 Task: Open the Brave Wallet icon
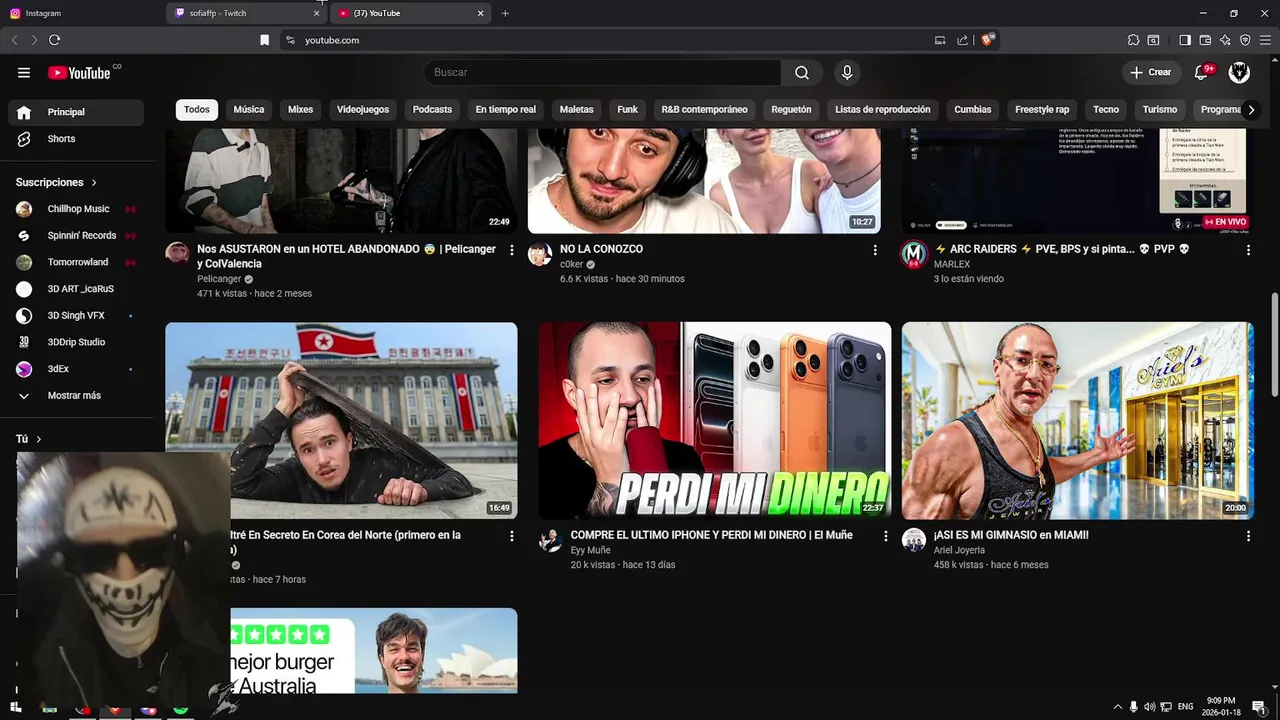(1205, 40)
